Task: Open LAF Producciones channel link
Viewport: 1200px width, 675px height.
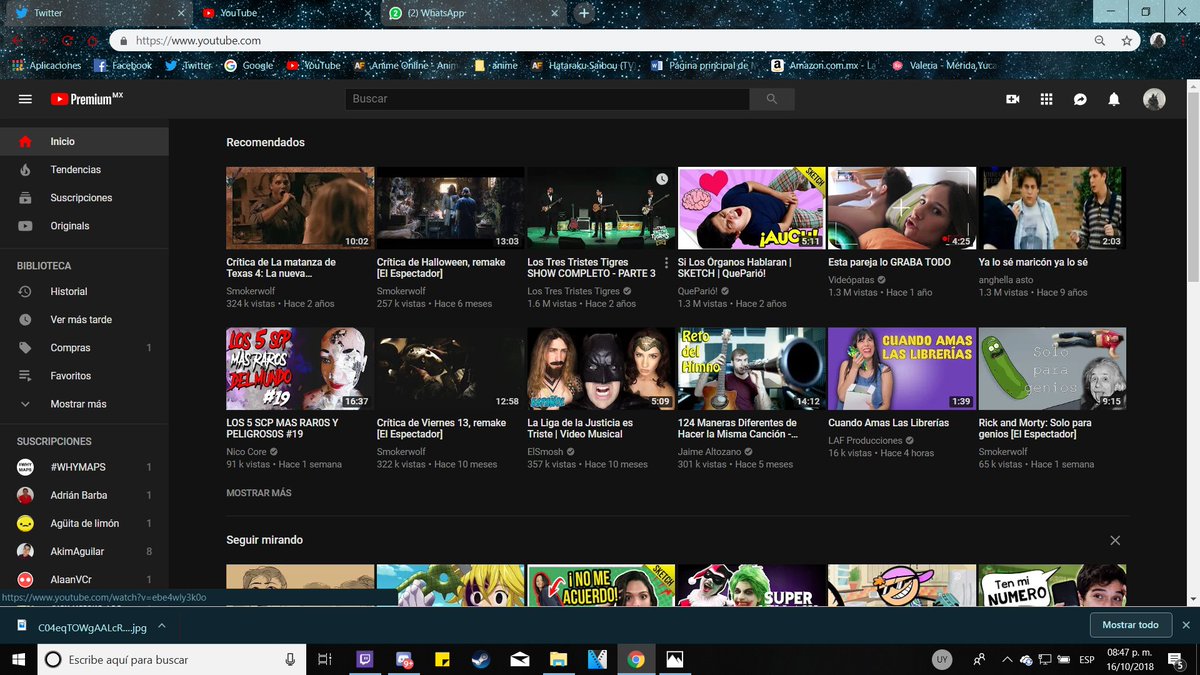Action: 865,441
